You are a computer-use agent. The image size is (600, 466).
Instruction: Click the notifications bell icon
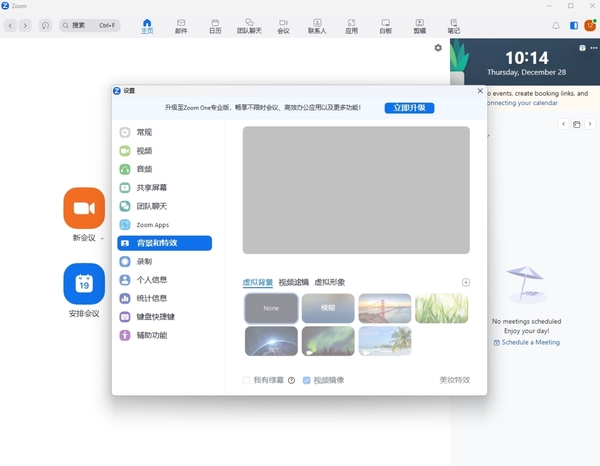point(556,25)
